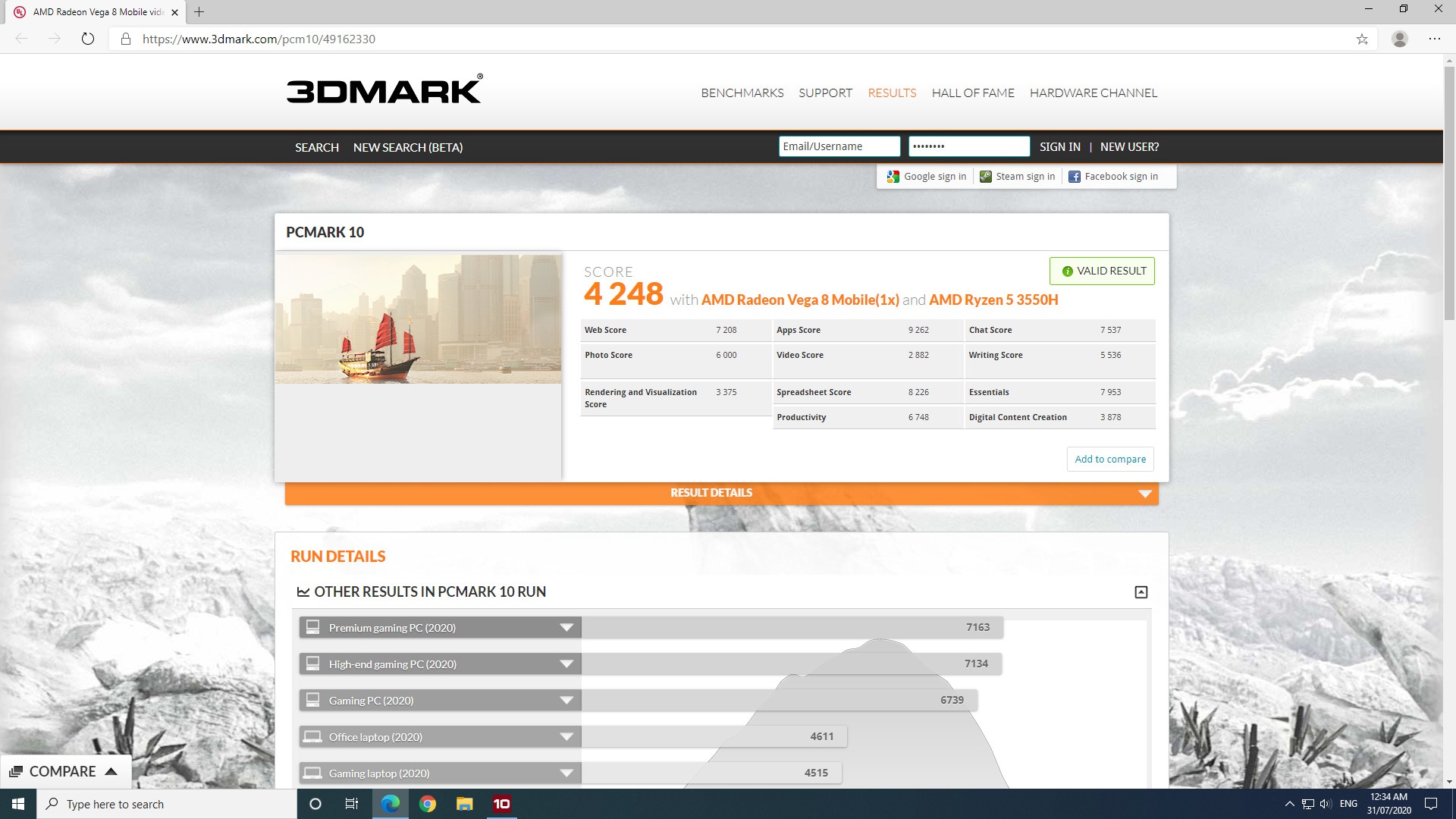
Task: Click the favorites star icon in address bar
Action: 1362,39
